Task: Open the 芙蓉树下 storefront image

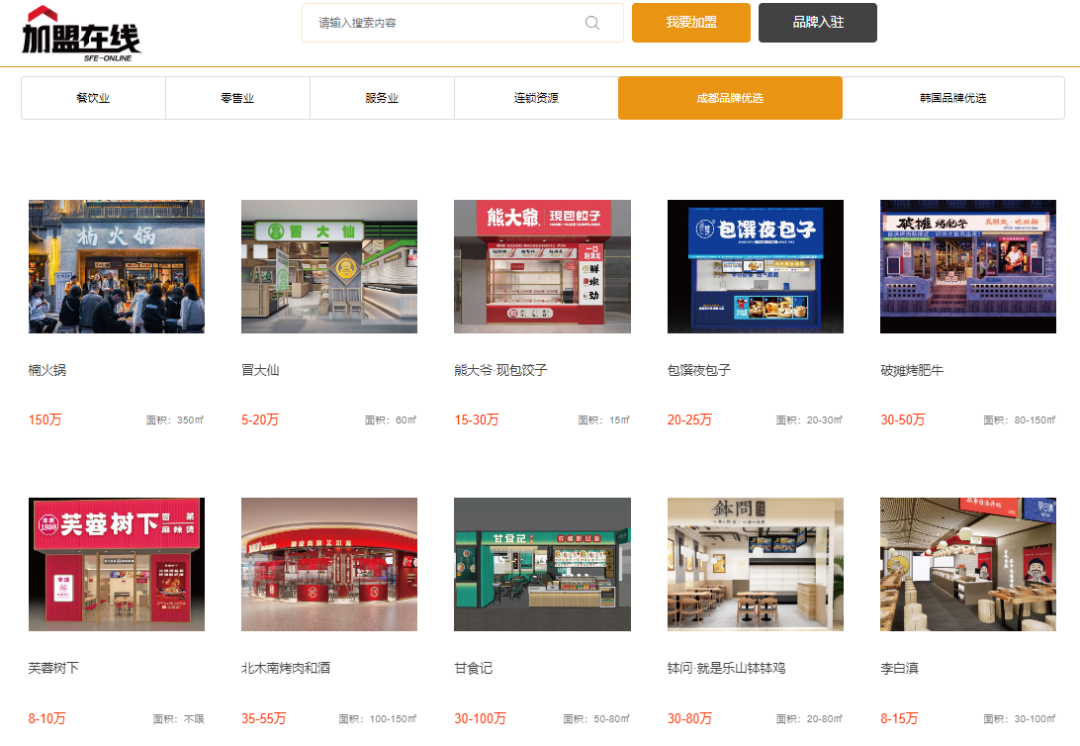Action: pos(116,564)
